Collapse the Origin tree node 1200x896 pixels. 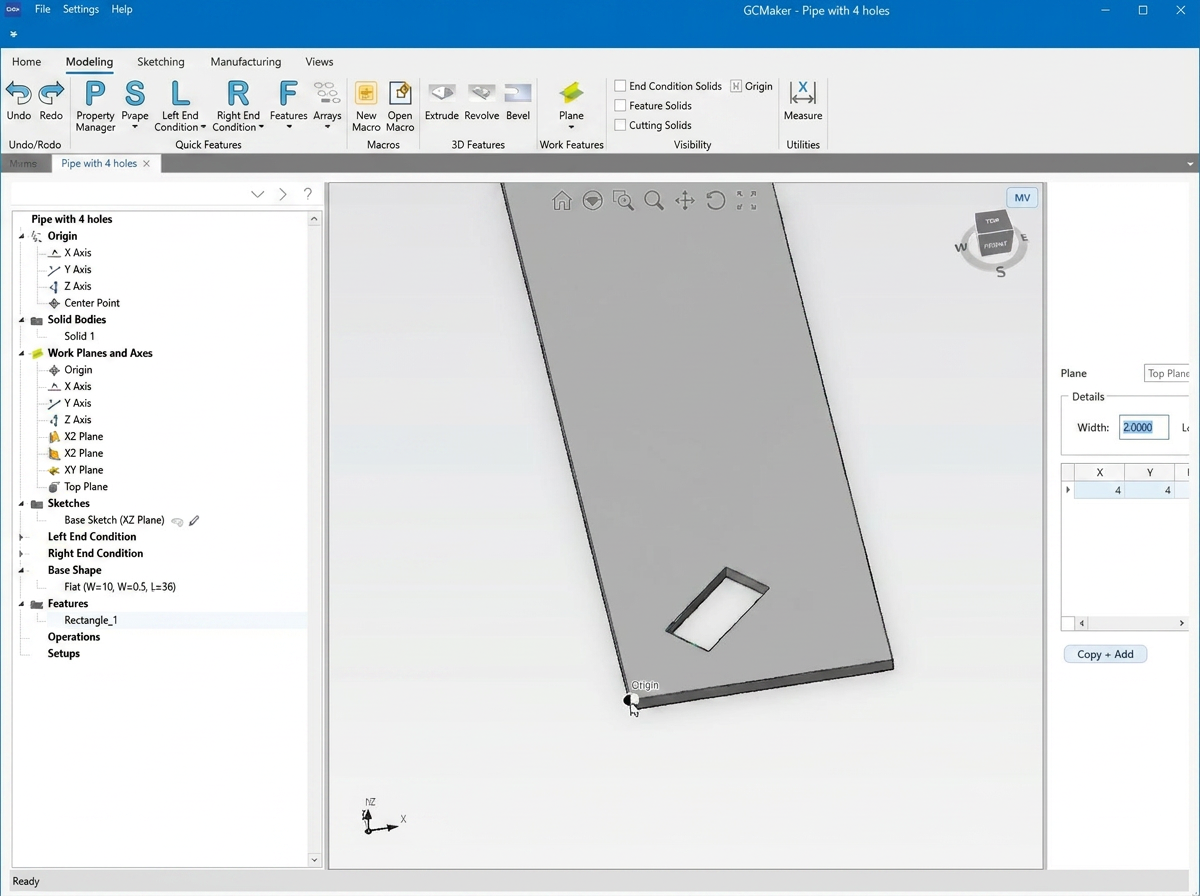[x=21, y=236]
